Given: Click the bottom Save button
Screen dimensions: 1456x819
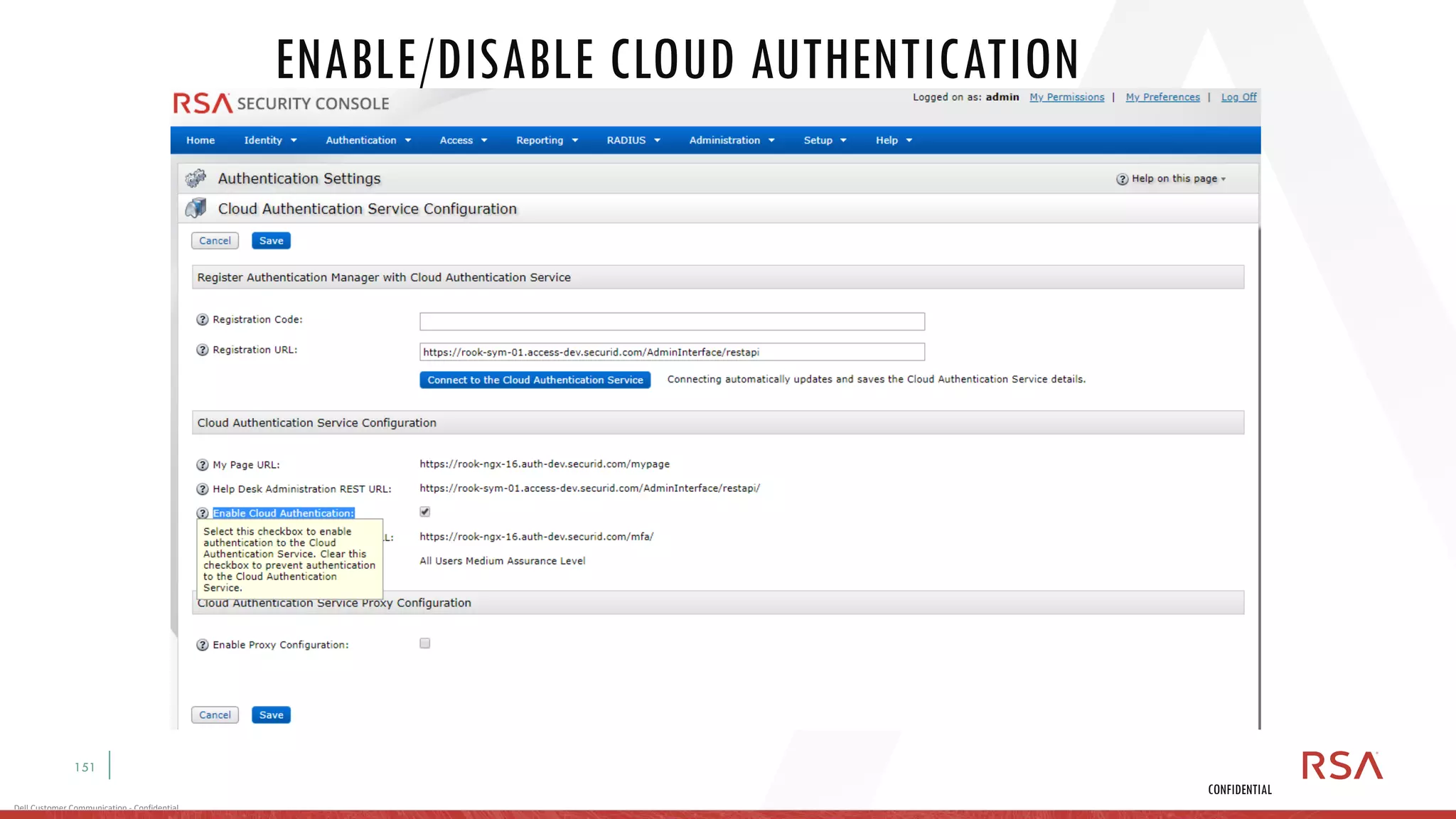Looking at the screenshot, I should [x=271, y=715].
